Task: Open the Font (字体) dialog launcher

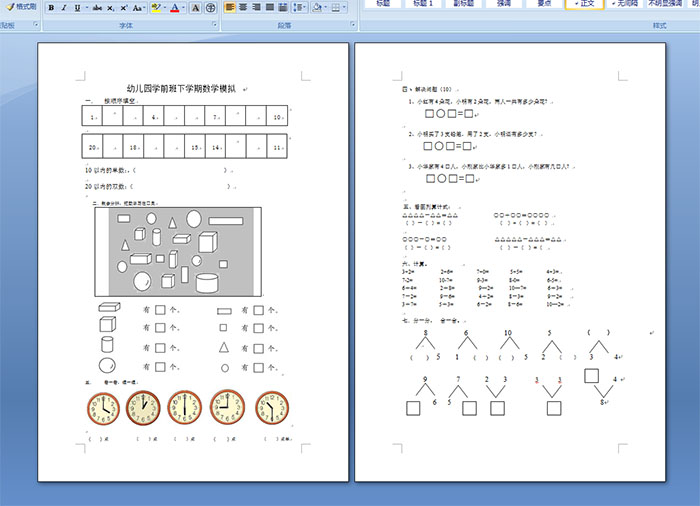Action: coord(214,25)
